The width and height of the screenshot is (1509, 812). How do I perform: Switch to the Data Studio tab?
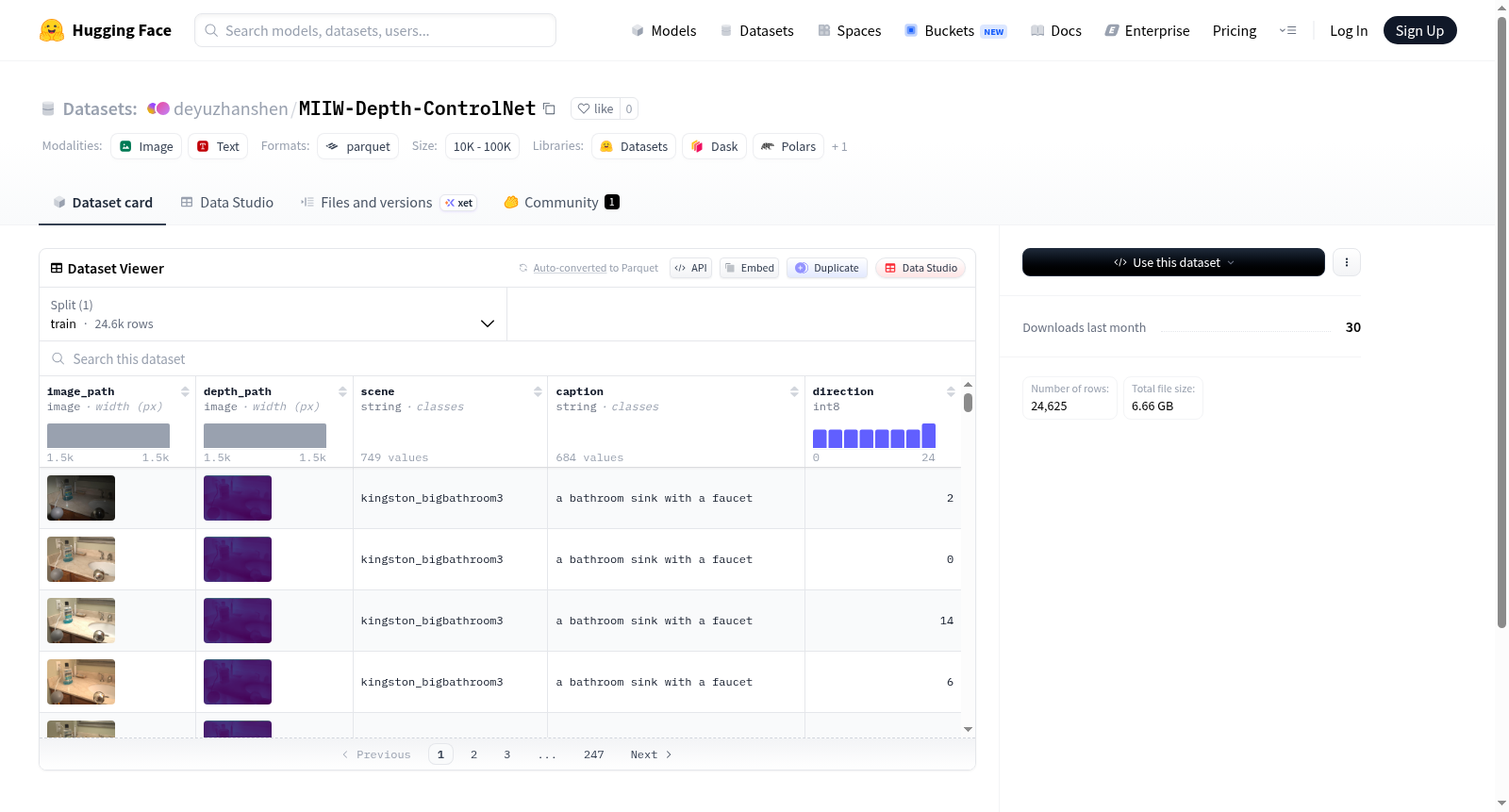(x=227, y=203)
